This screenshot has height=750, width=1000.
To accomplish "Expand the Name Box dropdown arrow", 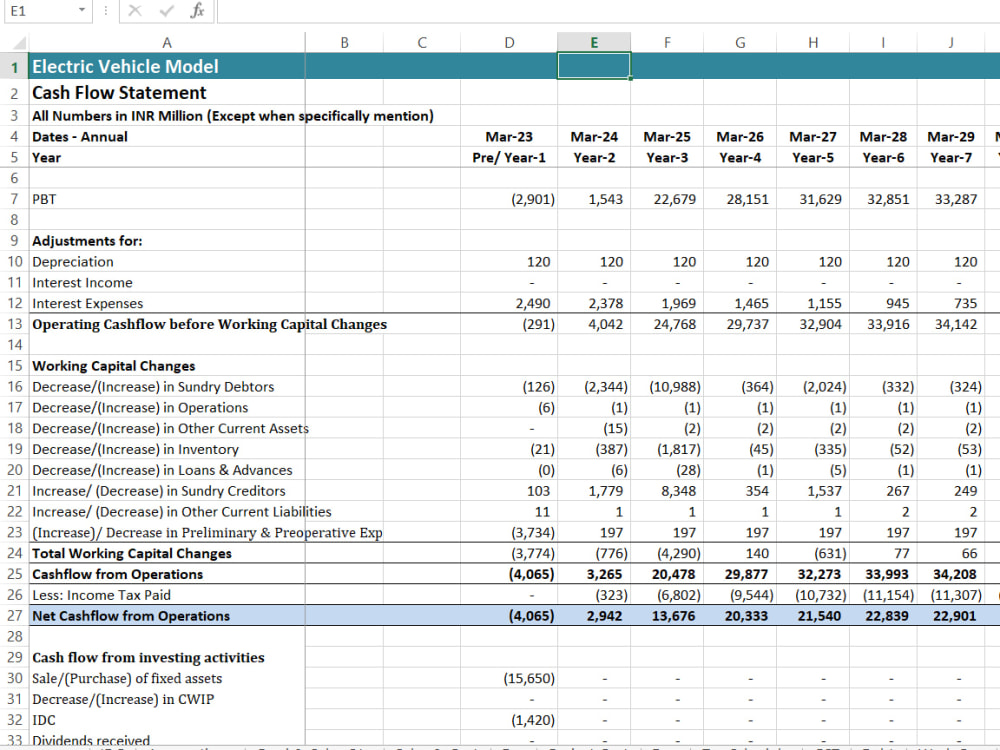I will [82, 11].
